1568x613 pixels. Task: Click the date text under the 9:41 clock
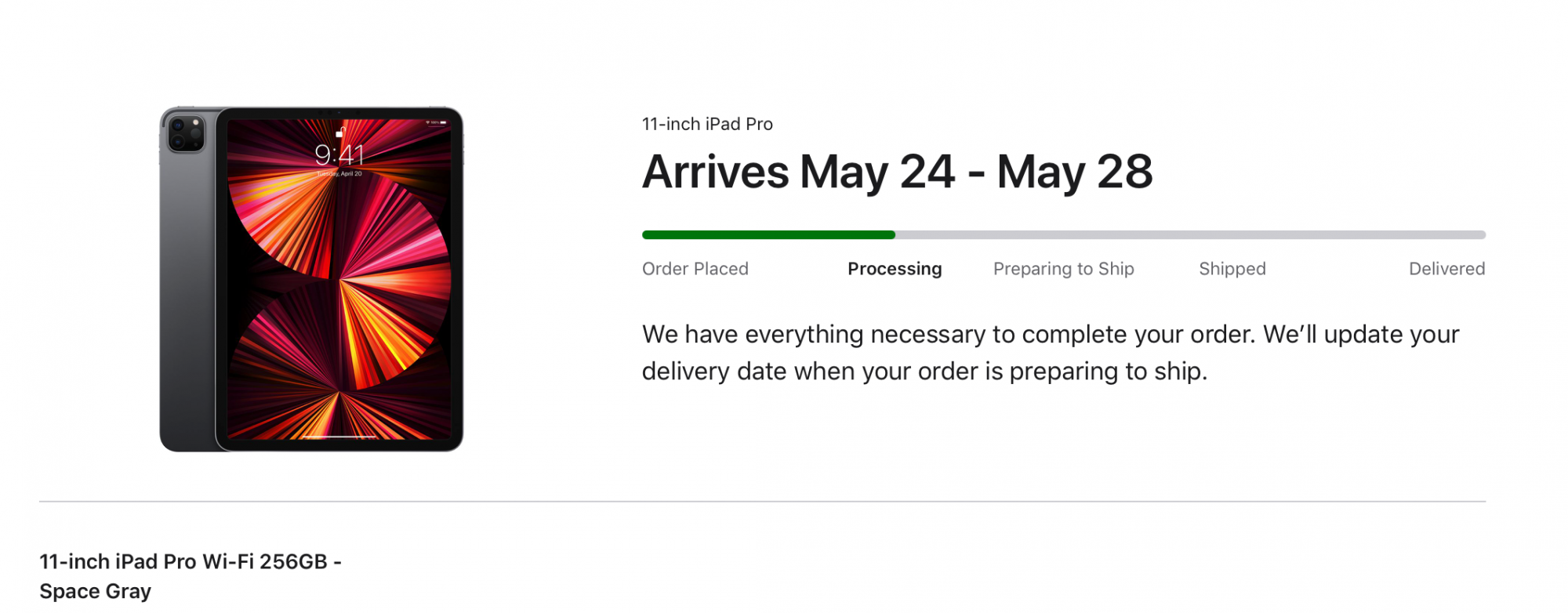[x=339, y=174]
